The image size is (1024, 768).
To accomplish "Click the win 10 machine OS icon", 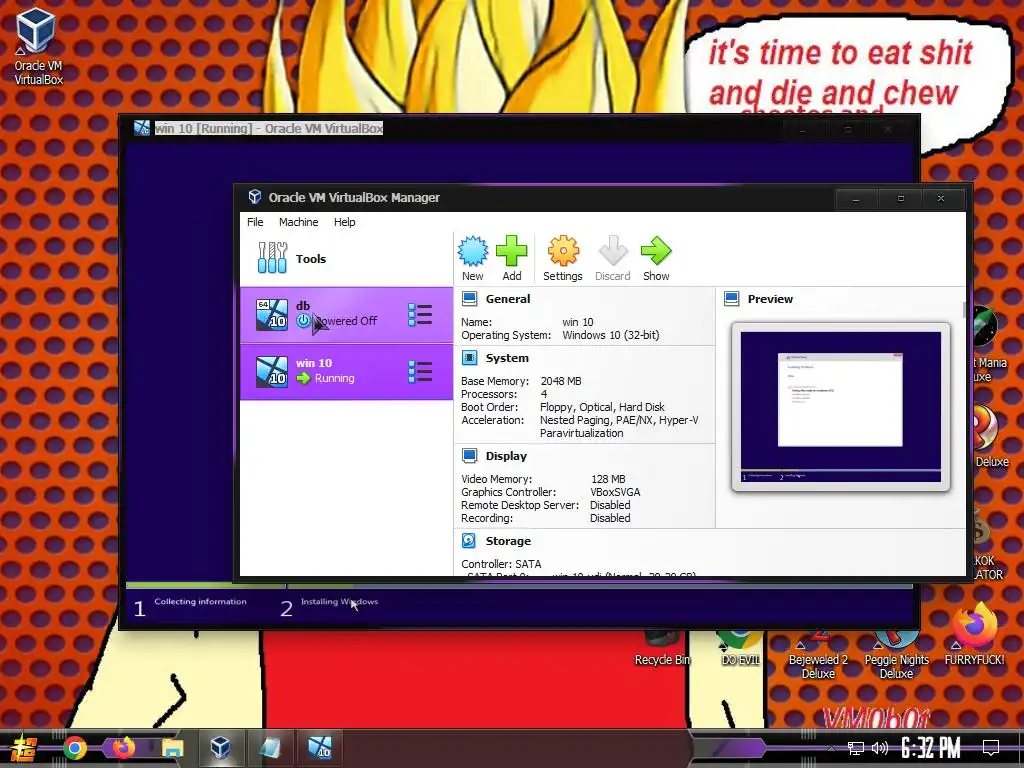I will [272, 372].
